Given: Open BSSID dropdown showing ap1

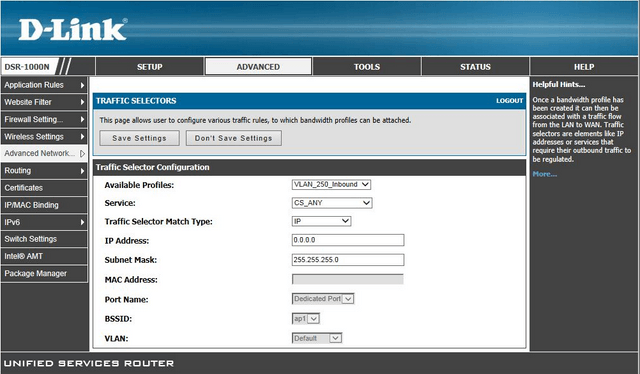Looking at the screenshot, I should pos(306,318).
